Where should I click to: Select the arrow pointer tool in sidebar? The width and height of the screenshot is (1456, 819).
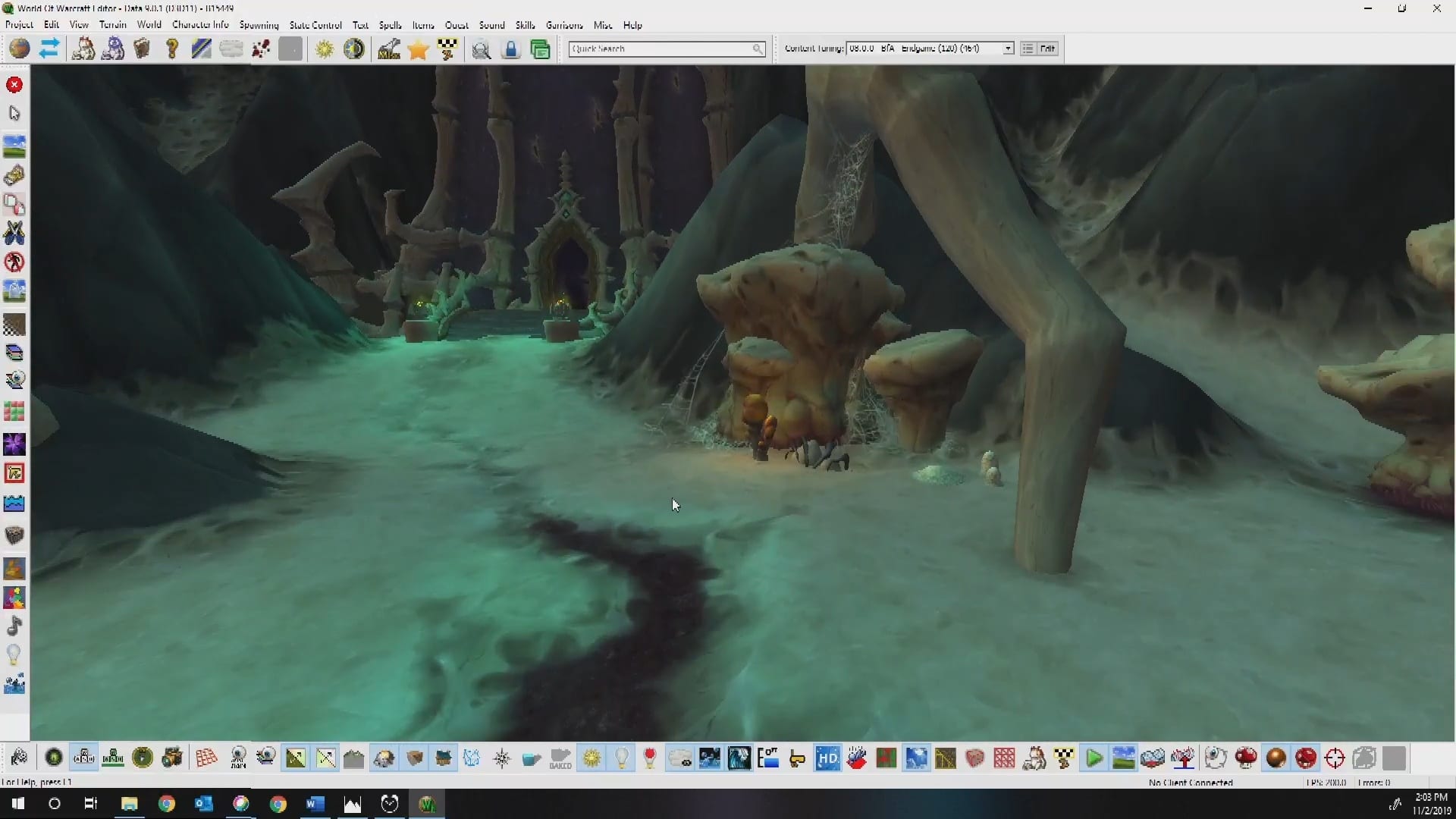coord(14,114)
